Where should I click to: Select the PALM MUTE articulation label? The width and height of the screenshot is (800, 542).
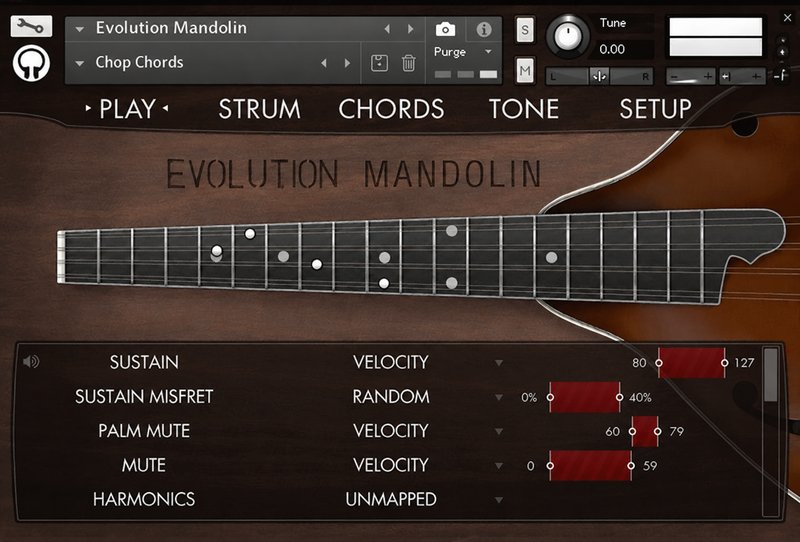[x=144, y=431]
